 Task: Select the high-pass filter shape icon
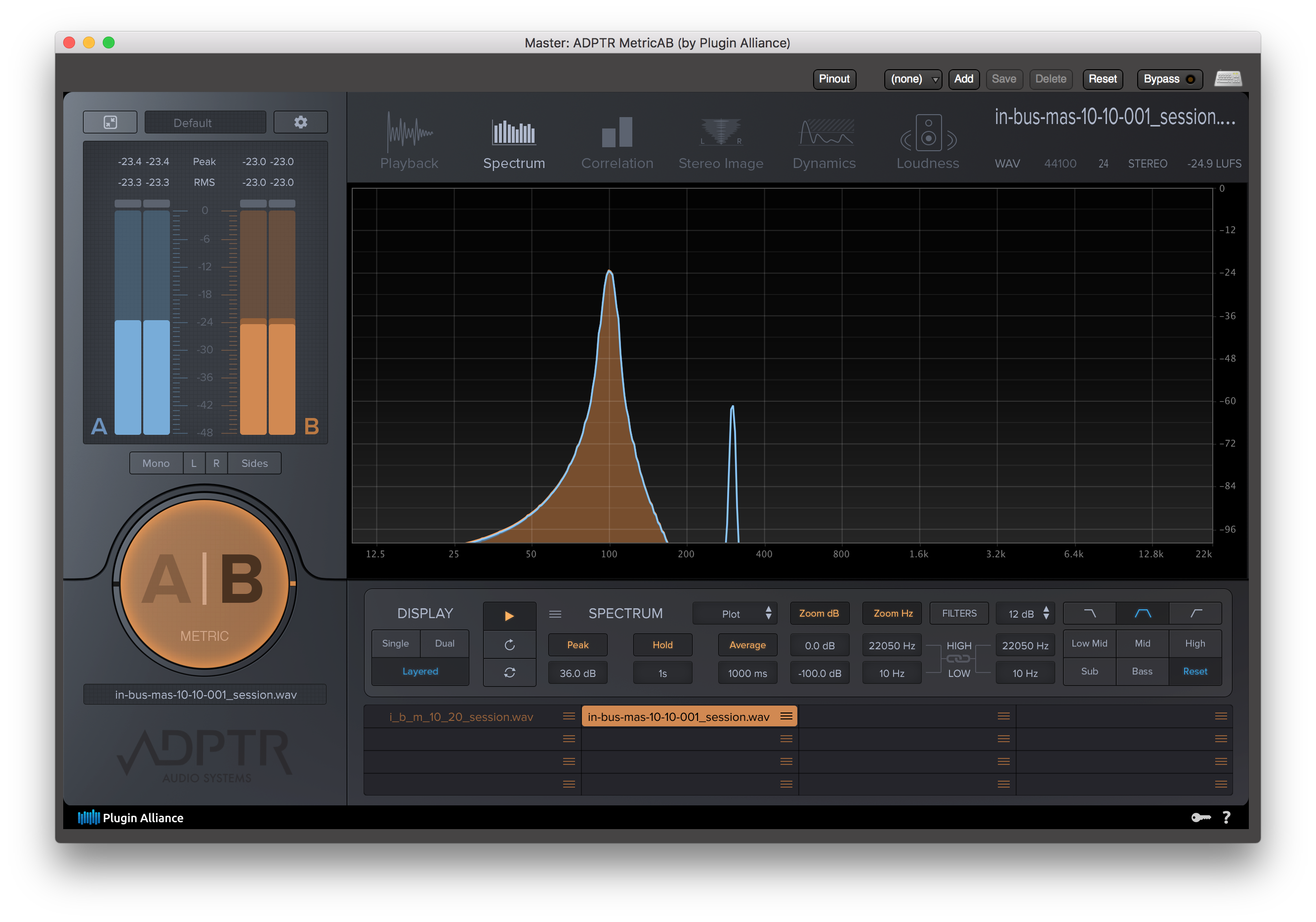[x=1195, y=614]
